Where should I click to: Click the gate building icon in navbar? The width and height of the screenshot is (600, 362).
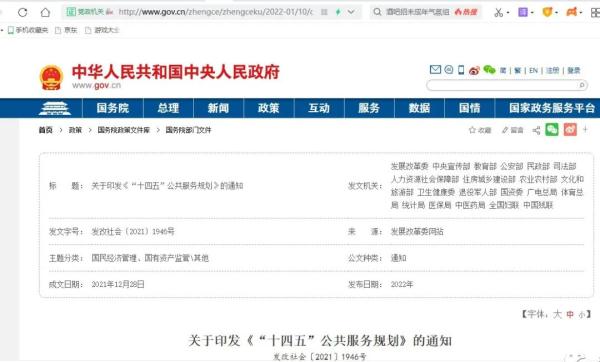point(55,108)
